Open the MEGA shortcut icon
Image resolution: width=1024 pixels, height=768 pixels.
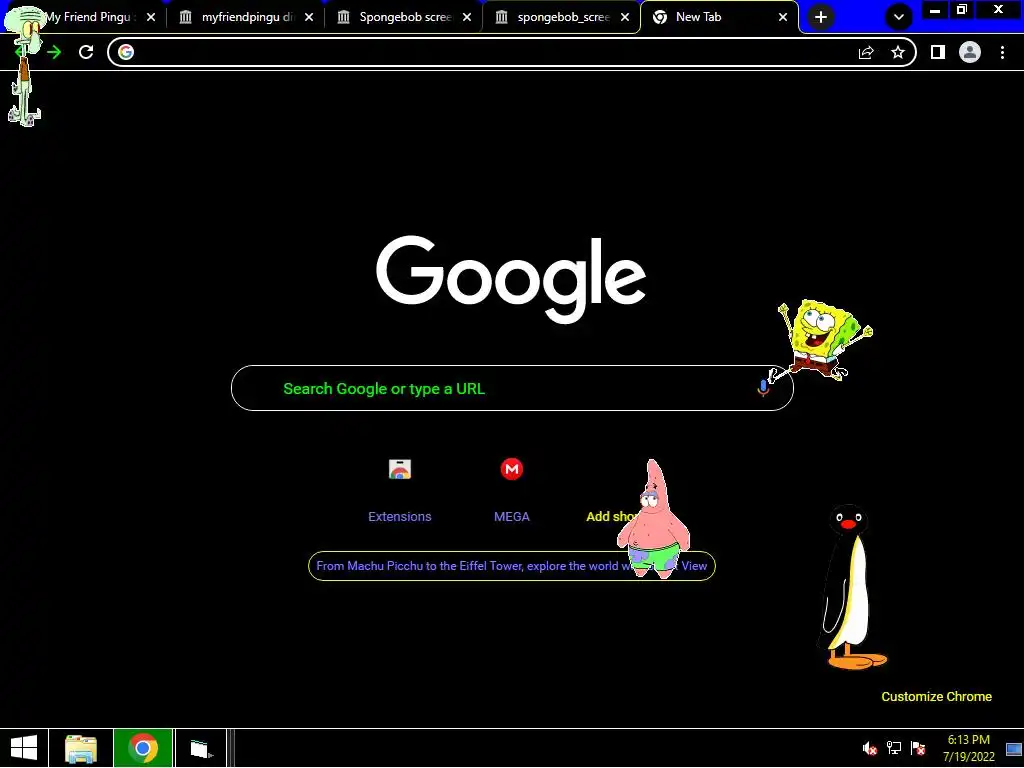click(512, 469)
